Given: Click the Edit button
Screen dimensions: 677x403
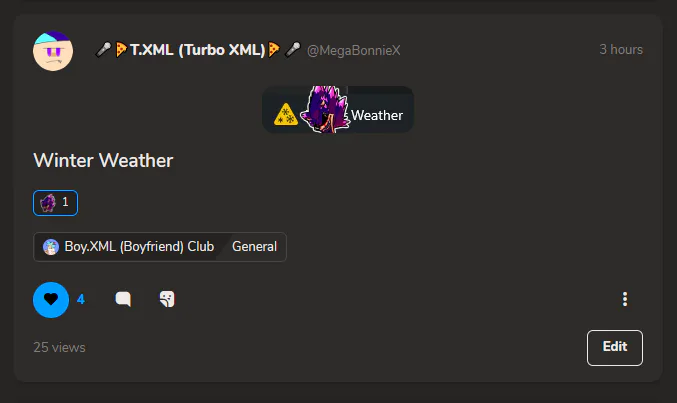Looking at the screenshot, I should pos(615,348).
